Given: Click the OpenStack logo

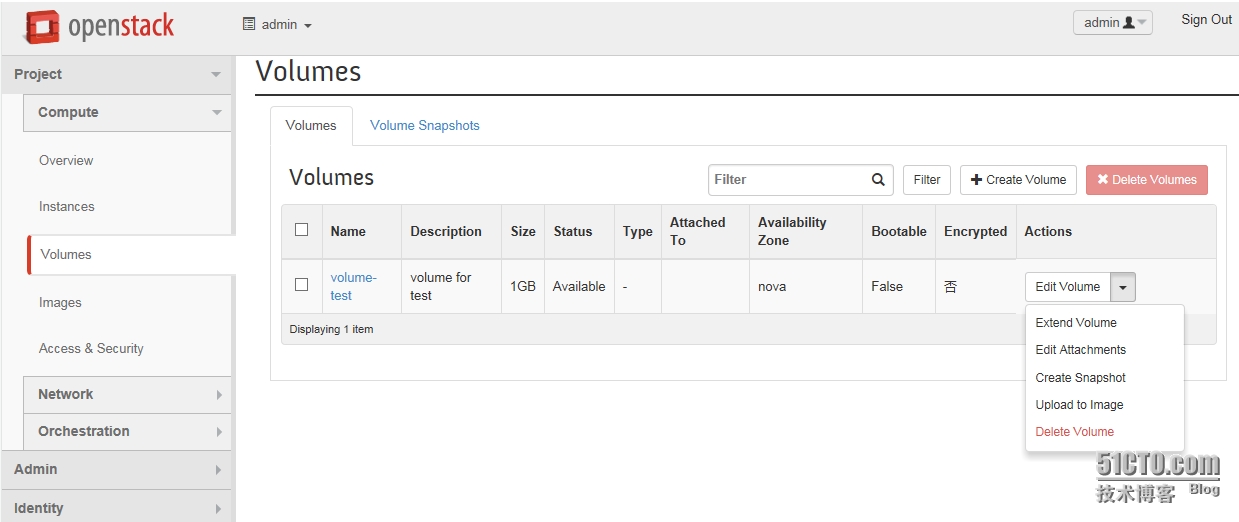Looking at the screenshot, I should point(99,26).
